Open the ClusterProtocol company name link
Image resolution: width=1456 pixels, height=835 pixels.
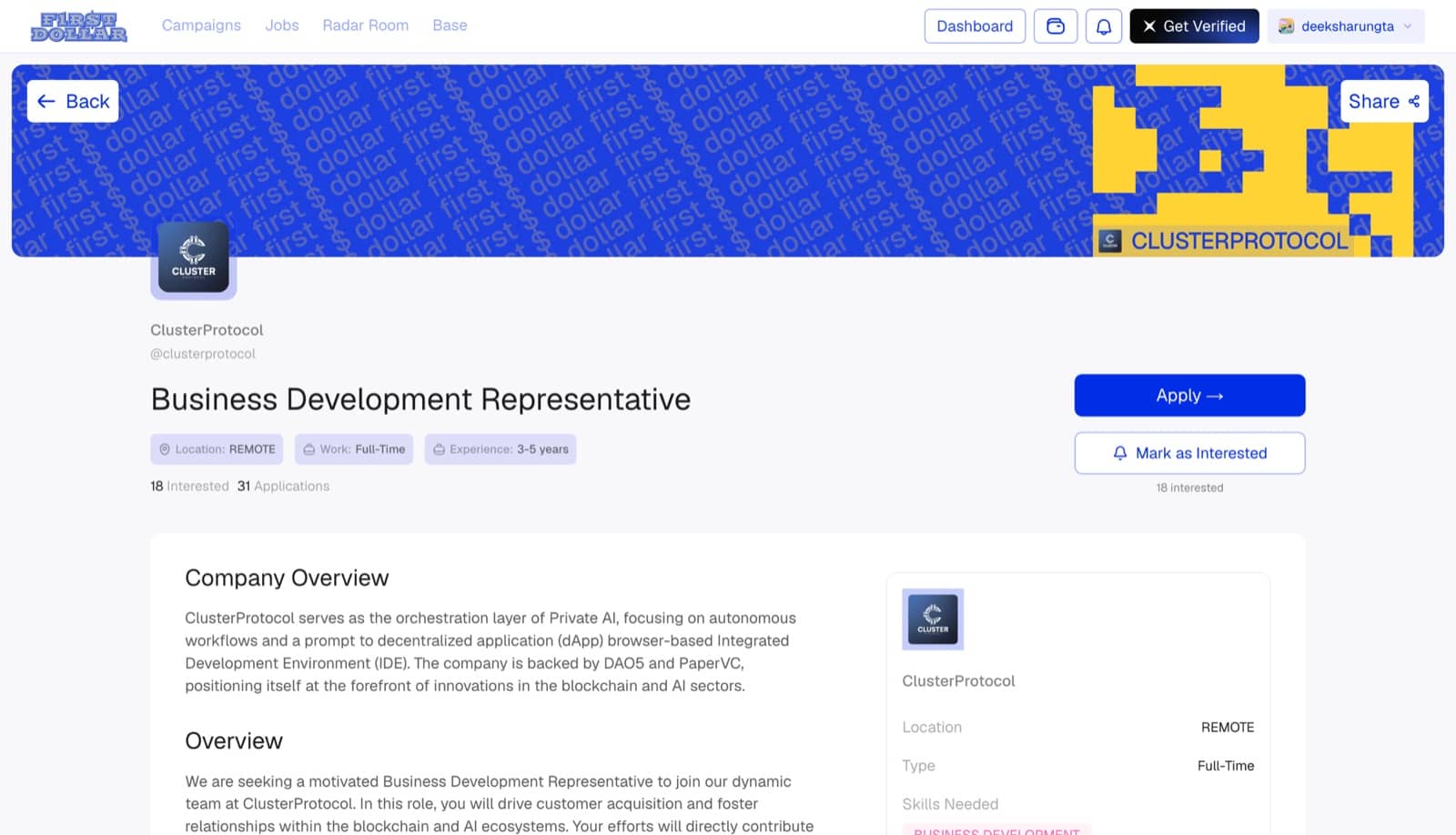(x=207, y=330)
